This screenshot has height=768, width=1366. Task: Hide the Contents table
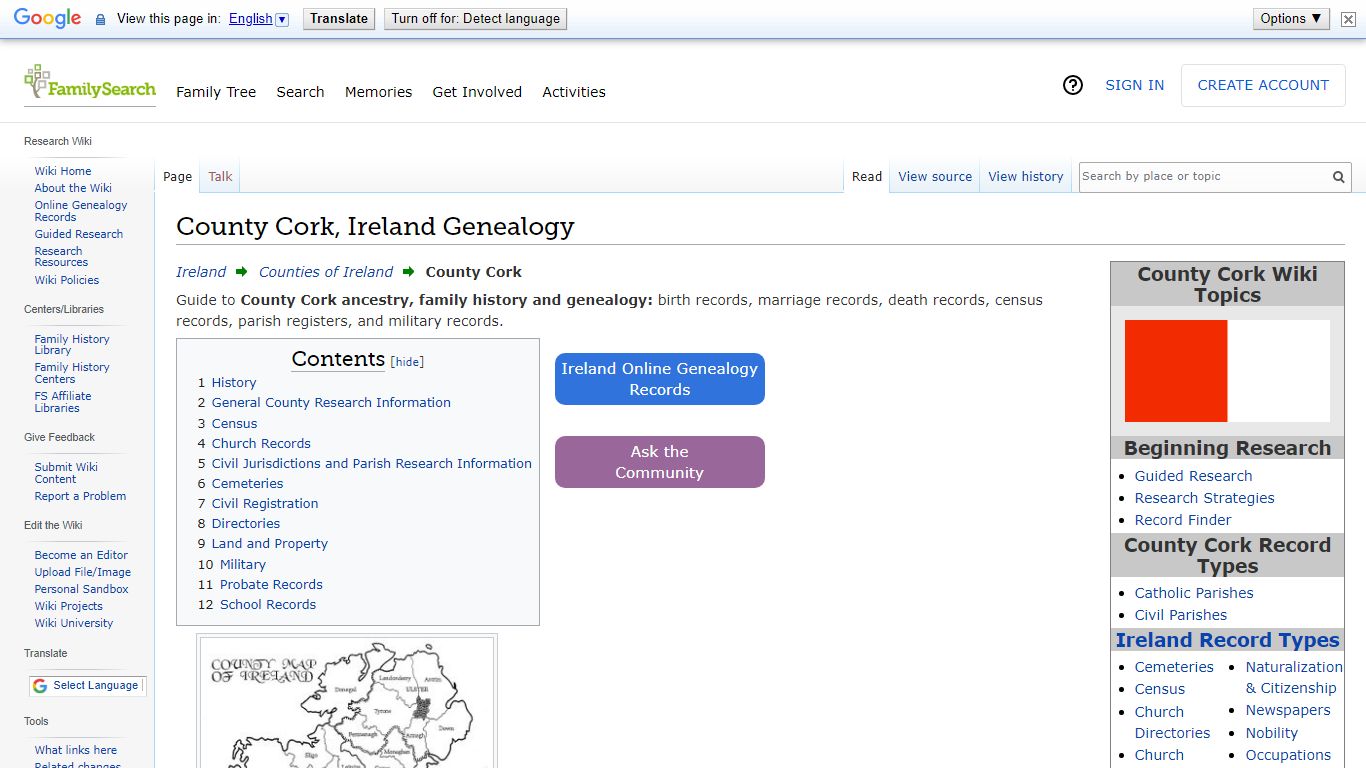(407, 362)
